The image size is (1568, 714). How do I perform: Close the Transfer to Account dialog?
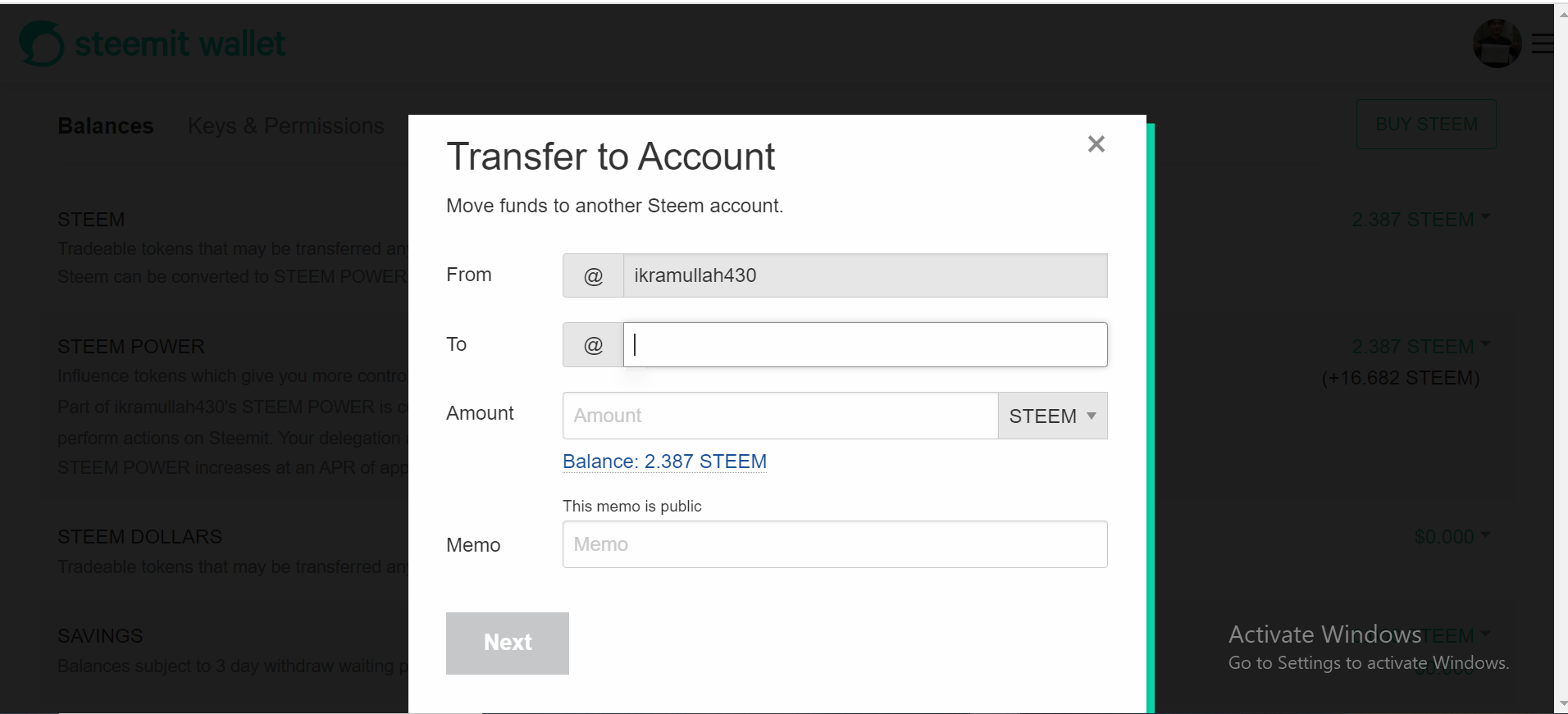coord(1096,144)
